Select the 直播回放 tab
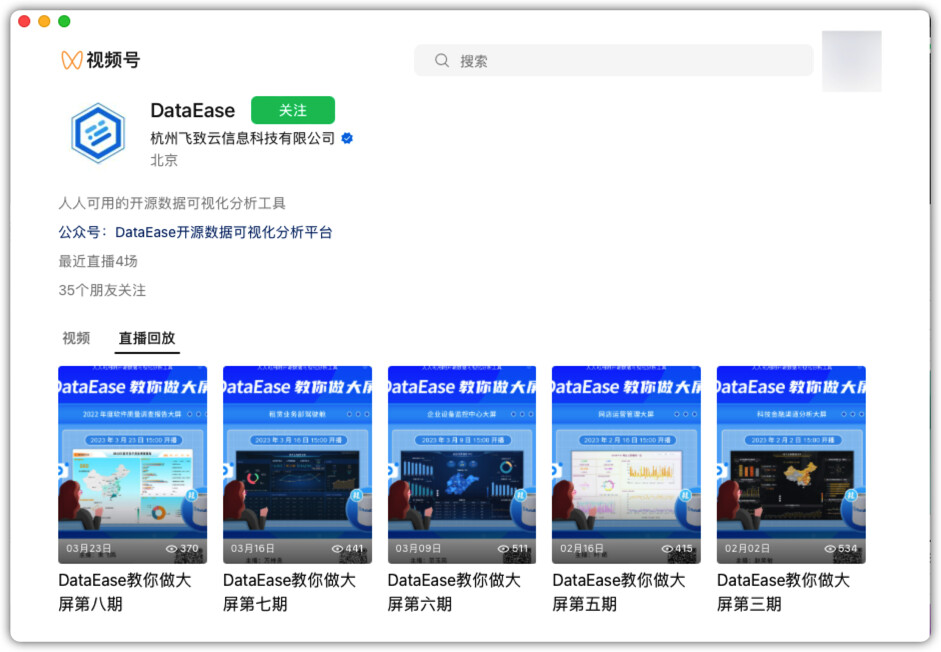The height and width of the screenshot is (652, 941). [x=148, y=338]
